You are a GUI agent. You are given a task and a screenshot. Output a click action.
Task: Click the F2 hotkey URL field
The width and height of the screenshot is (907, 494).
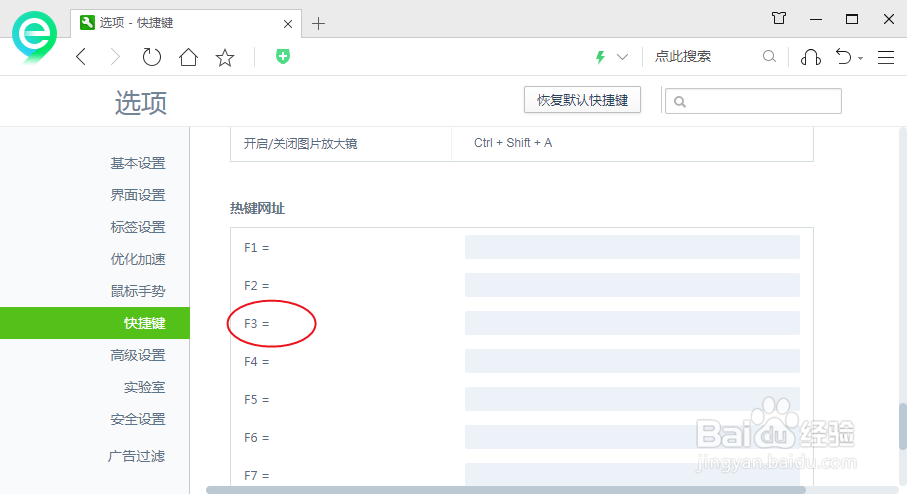[632, 285]
